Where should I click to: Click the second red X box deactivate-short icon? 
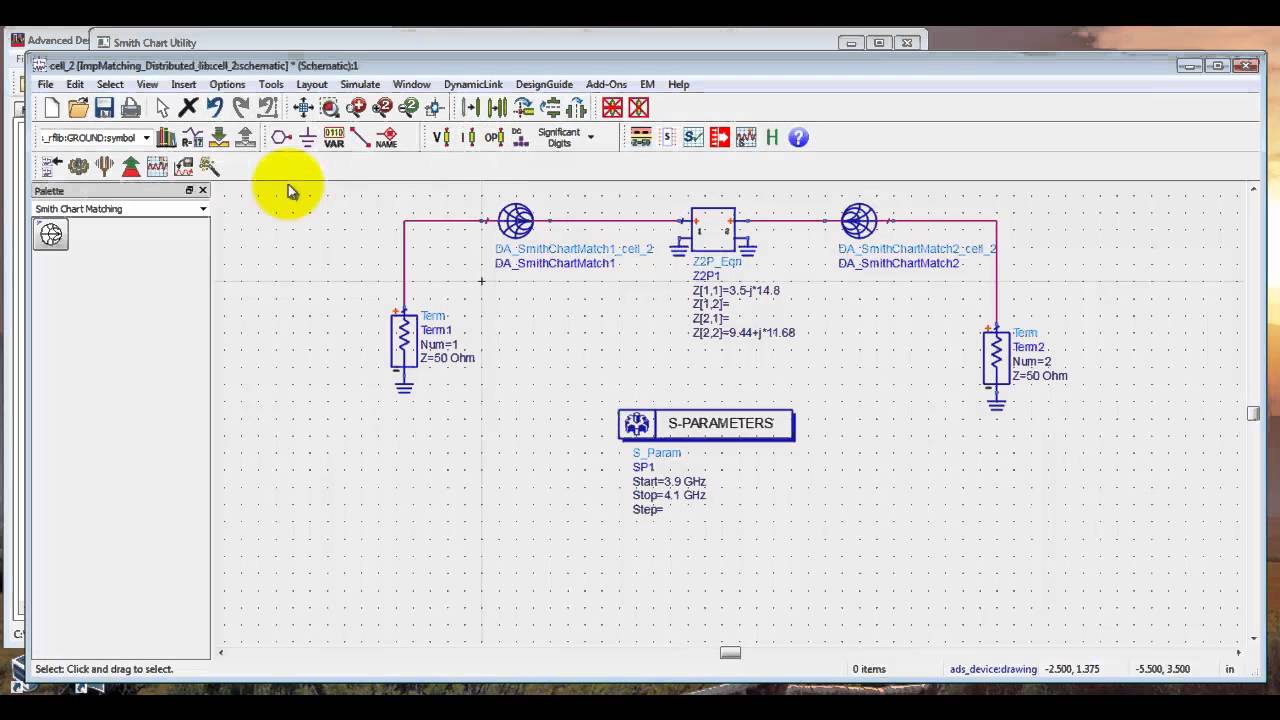point(638,108)
